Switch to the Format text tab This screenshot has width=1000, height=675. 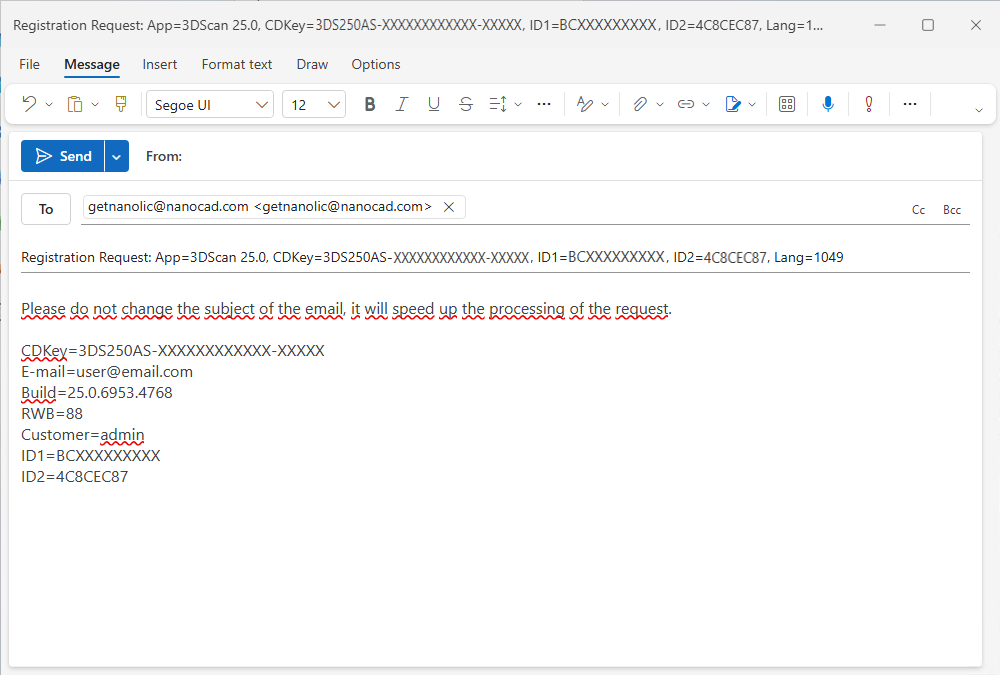pos(237,64)
